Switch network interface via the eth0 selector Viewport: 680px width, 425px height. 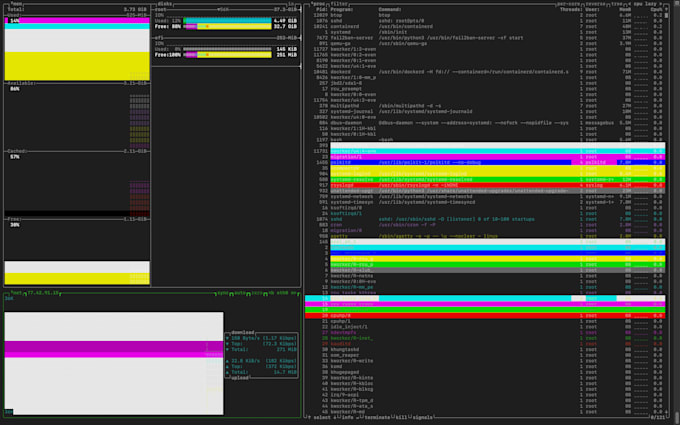[x=283, y=293]
